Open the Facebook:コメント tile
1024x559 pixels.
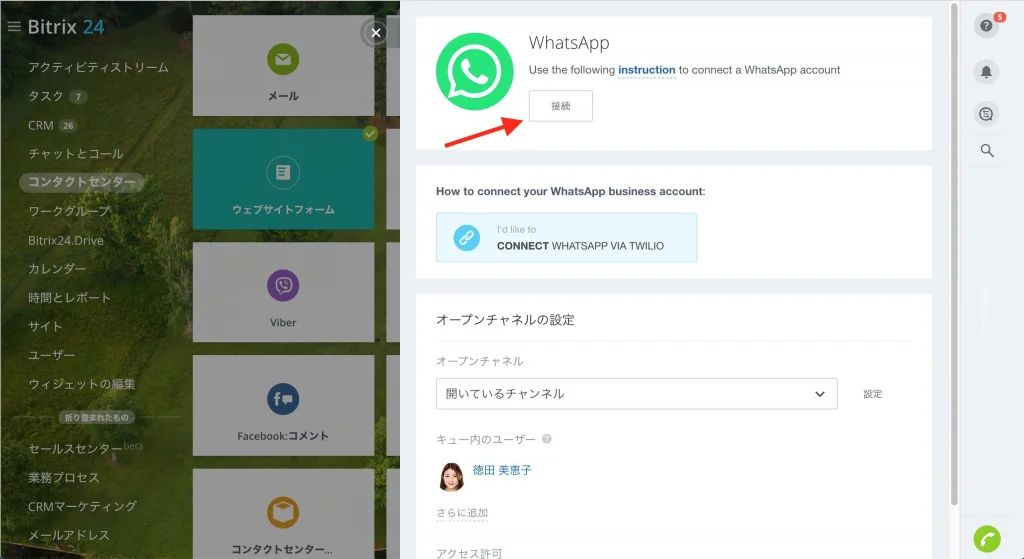pyautogui.click(x=283, y=405)
